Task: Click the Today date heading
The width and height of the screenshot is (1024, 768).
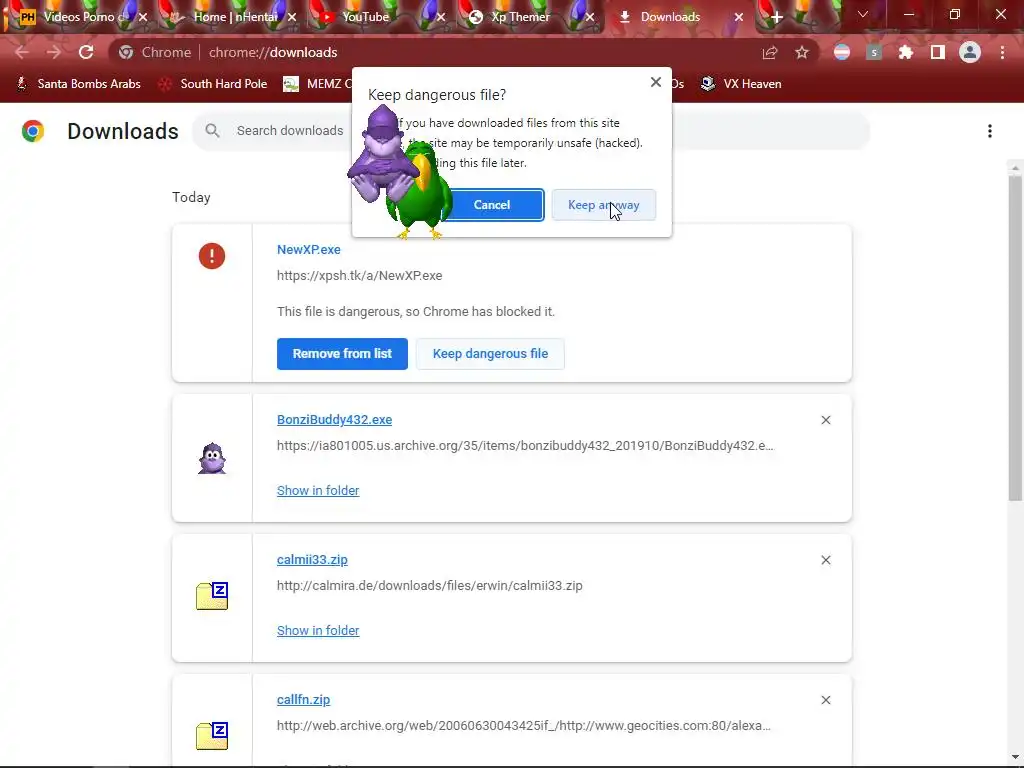Action: [191, 197]
